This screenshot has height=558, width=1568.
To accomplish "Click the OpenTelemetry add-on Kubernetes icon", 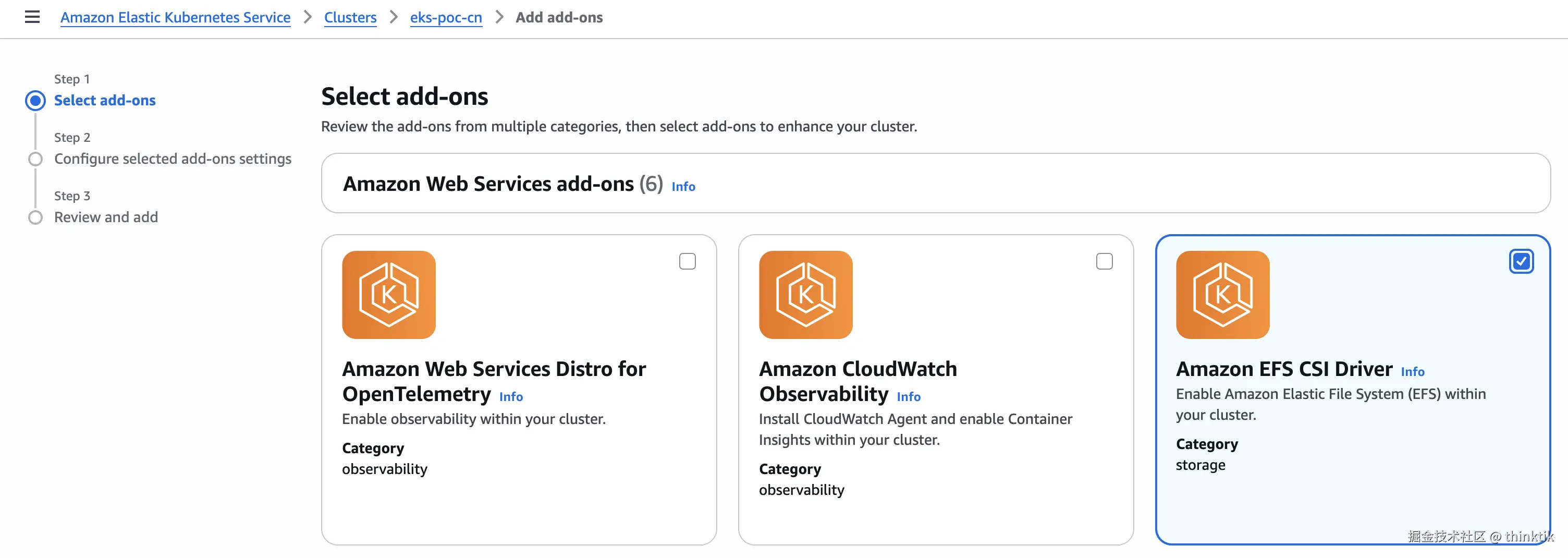I will click(388, 294).
